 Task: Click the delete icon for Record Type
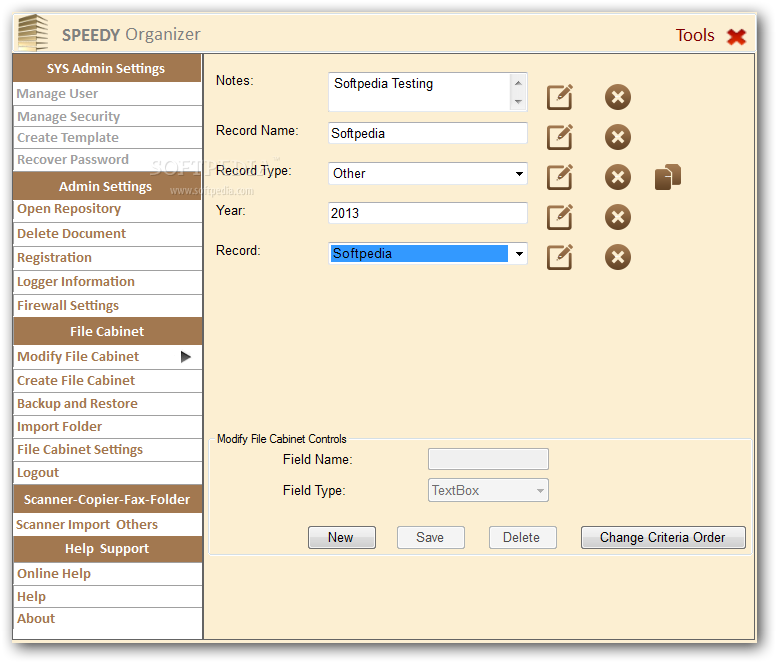pos(617,177)
